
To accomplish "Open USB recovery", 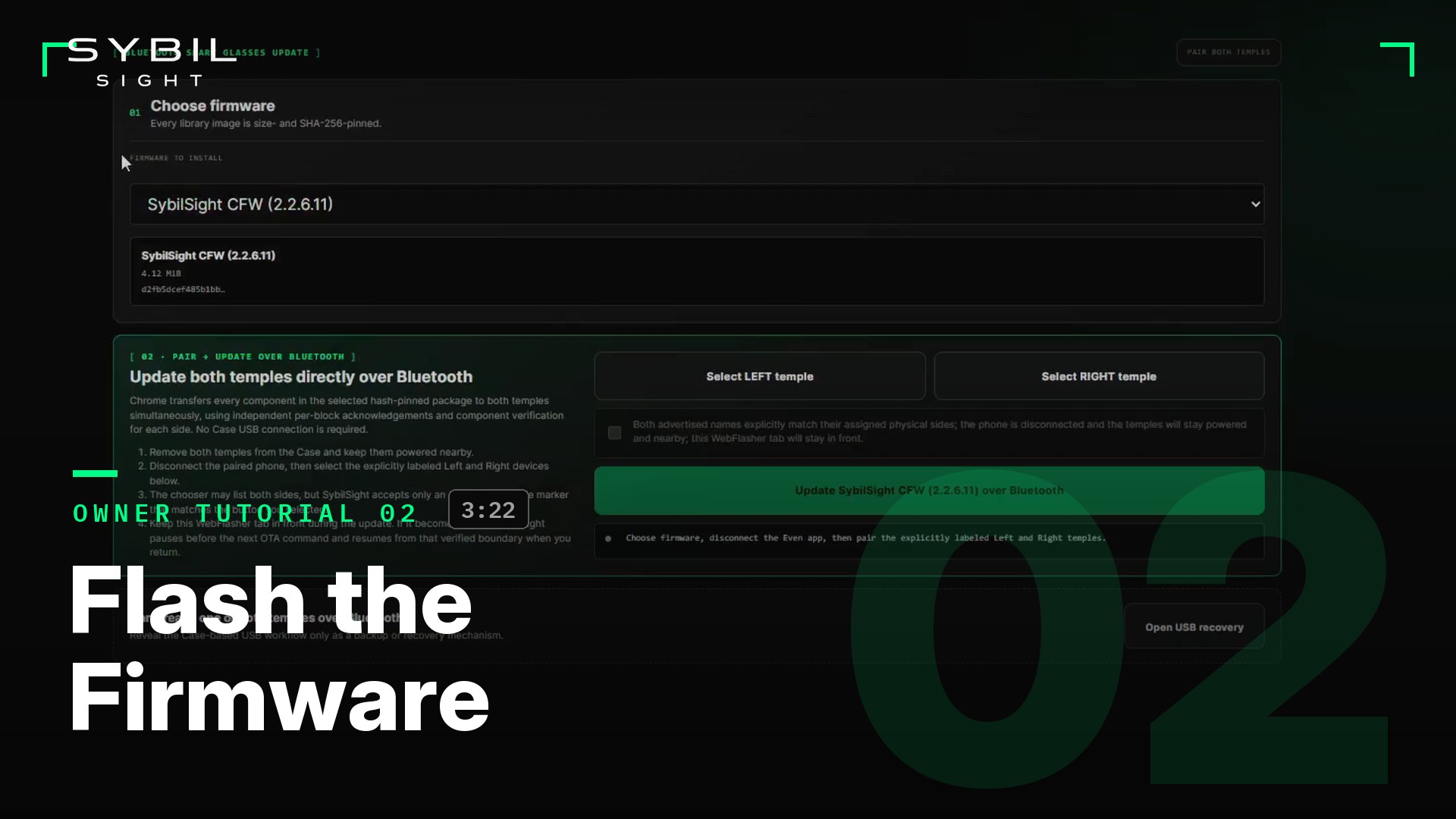I will click(1194, 627).
